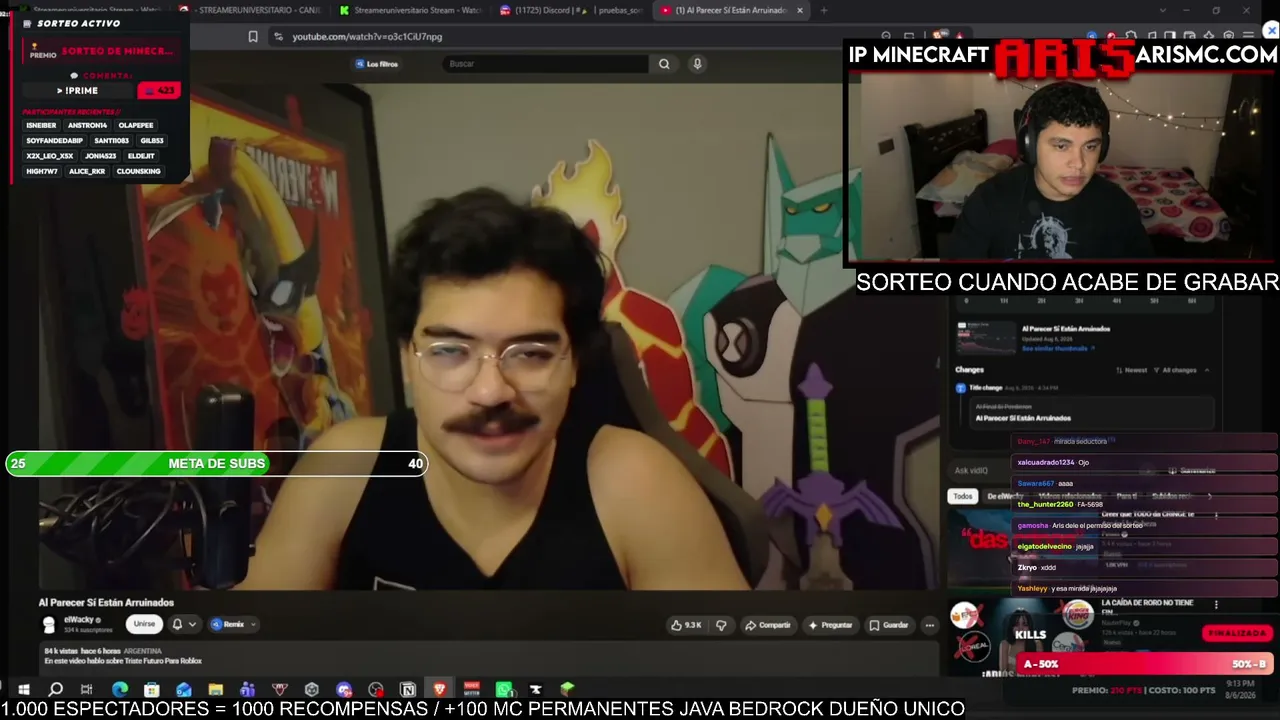
Task: Like the video with thumbs up
Action: tap(686, 625)
